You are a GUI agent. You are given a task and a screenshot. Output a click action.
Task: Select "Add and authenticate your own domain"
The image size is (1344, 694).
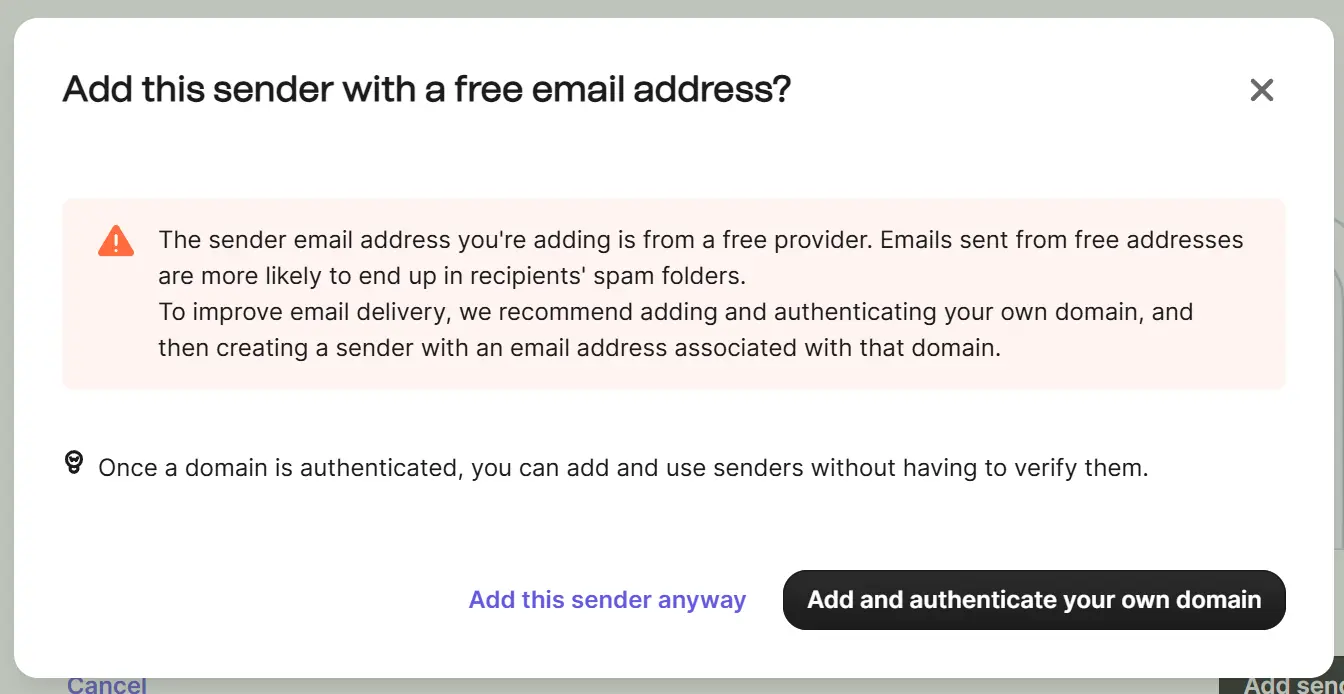point(1034,600)
